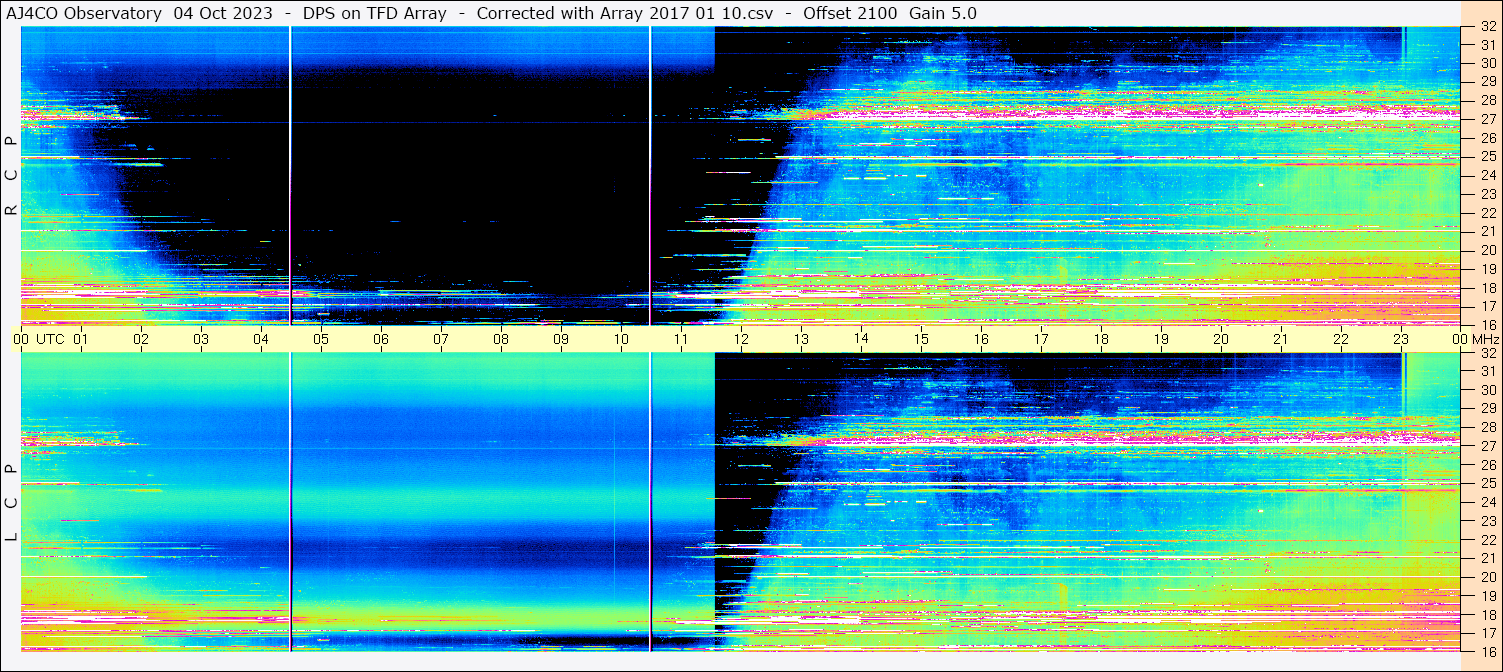Select the 05 hour tick on the time axis
Viewport: 1503px width, 672px height.
click(321, 339)
